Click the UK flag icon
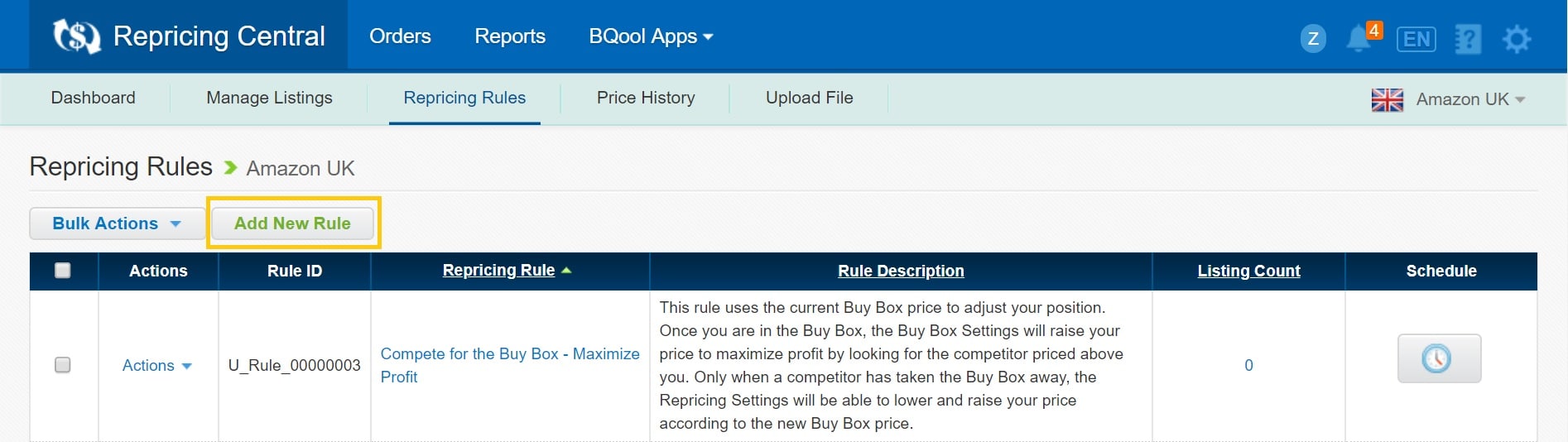 (1388, 100)
